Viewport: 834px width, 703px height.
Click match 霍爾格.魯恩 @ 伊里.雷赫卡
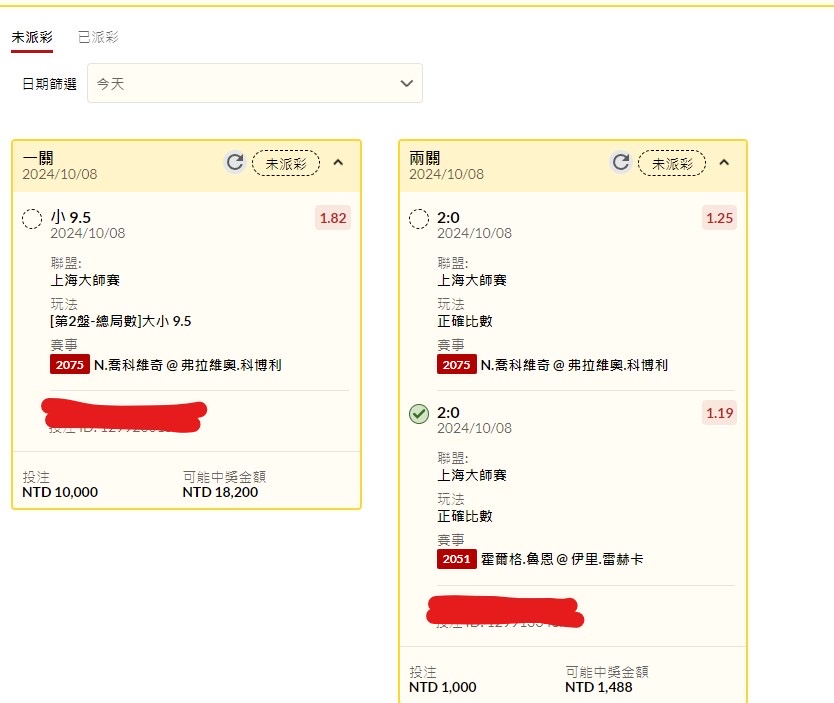561,559
